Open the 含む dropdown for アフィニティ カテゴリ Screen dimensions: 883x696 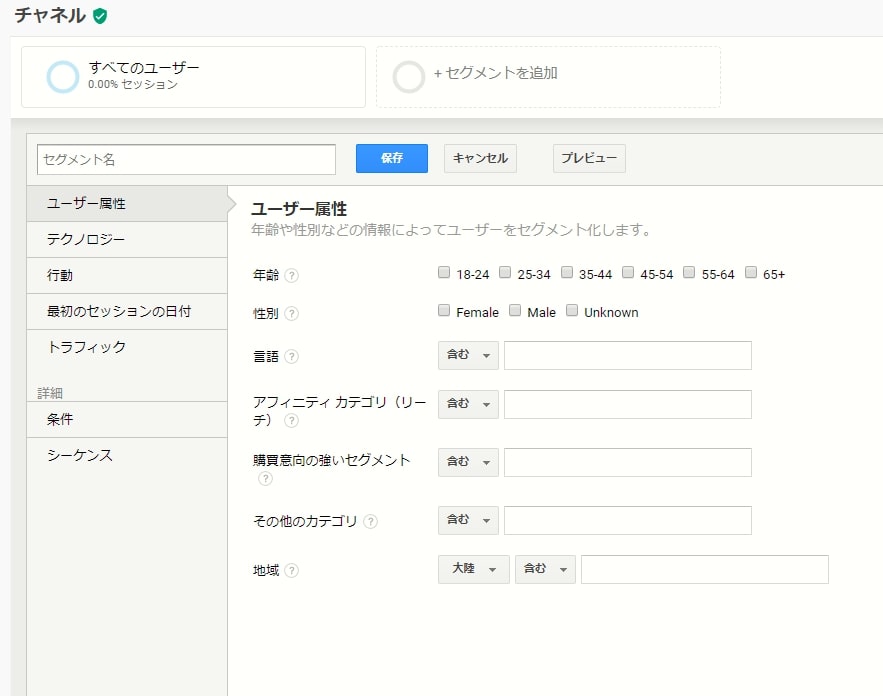[x=469, y=404]
